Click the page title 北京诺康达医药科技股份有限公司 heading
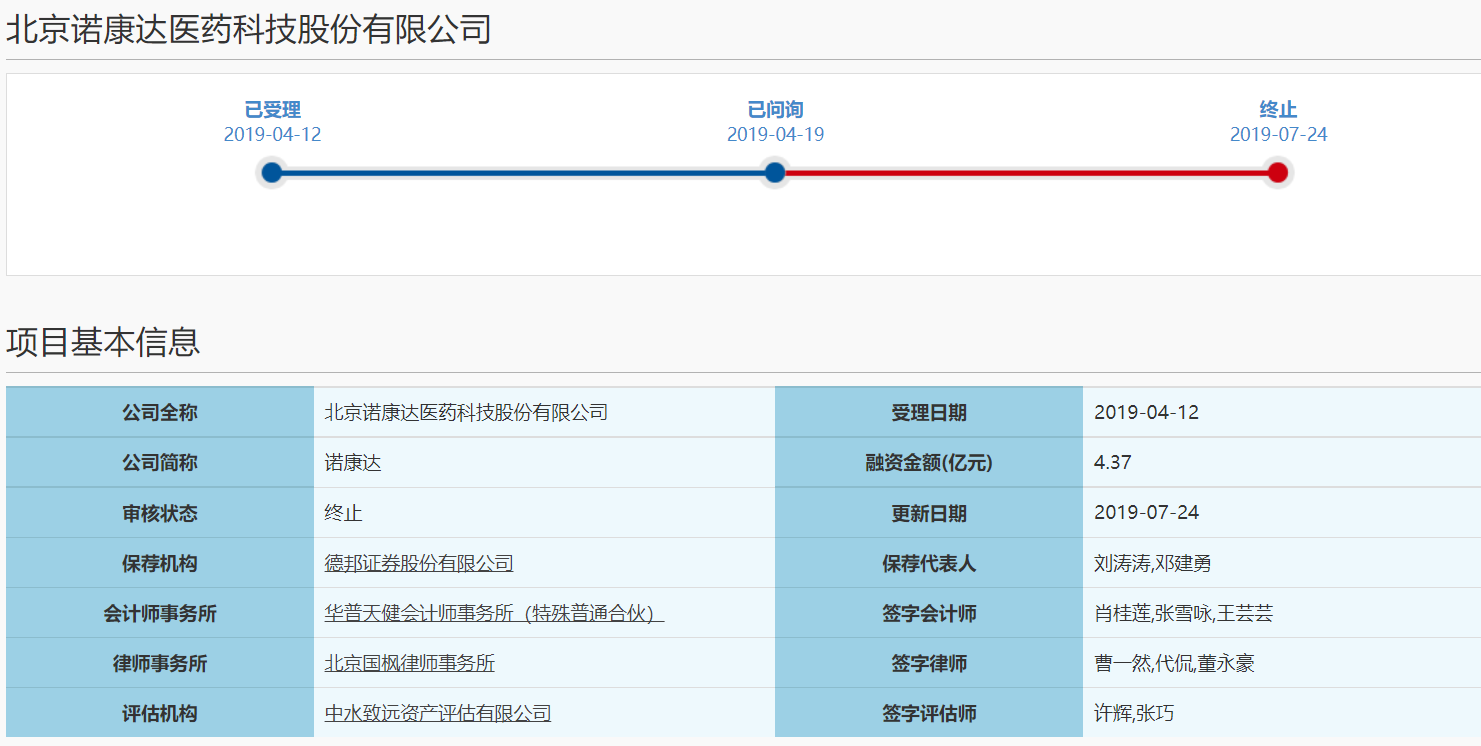The width and height of the screenshot is (1481, 746). click(x=249, y=30)
